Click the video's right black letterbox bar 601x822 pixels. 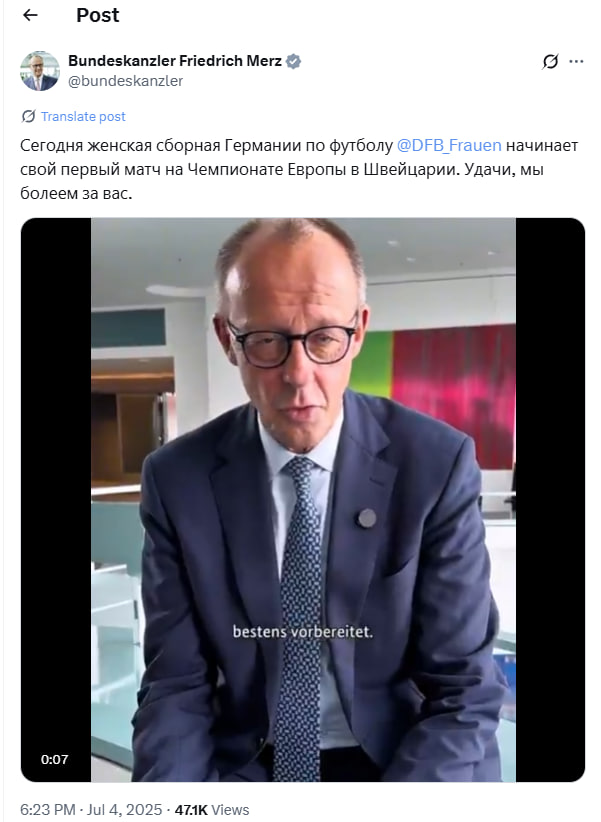click(550, 500)
